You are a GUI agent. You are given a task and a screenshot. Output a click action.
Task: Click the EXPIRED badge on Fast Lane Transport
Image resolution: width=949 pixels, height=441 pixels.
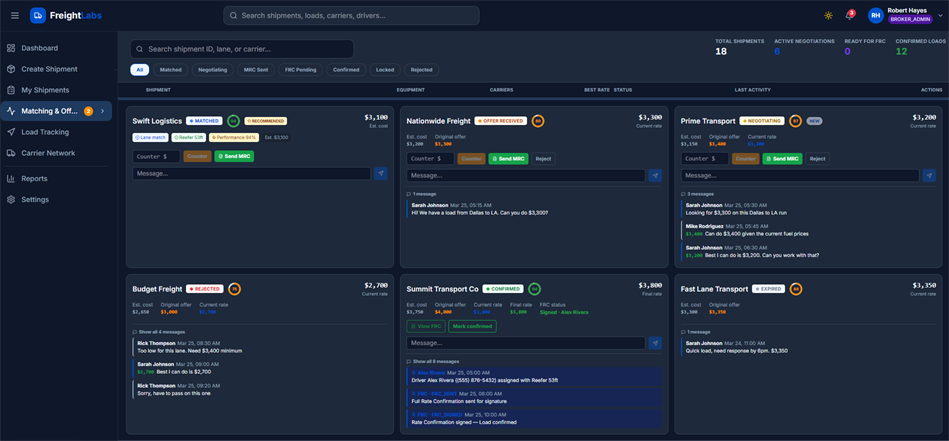[x=769, y=289]
